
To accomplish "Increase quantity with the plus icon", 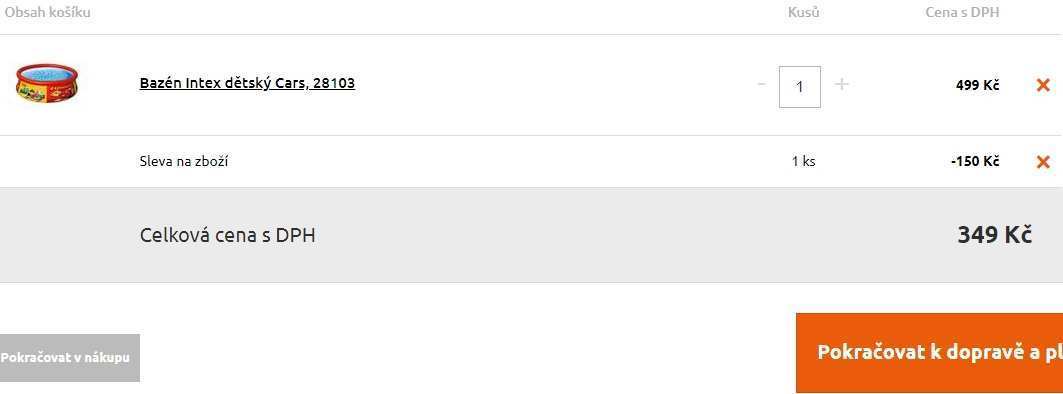I will point(841,84).
